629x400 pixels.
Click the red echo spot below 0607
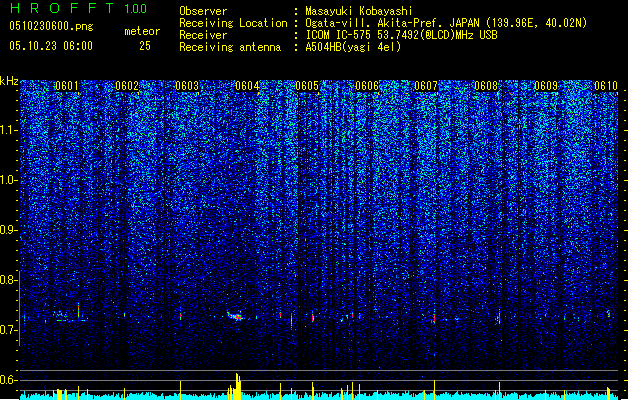434,319
